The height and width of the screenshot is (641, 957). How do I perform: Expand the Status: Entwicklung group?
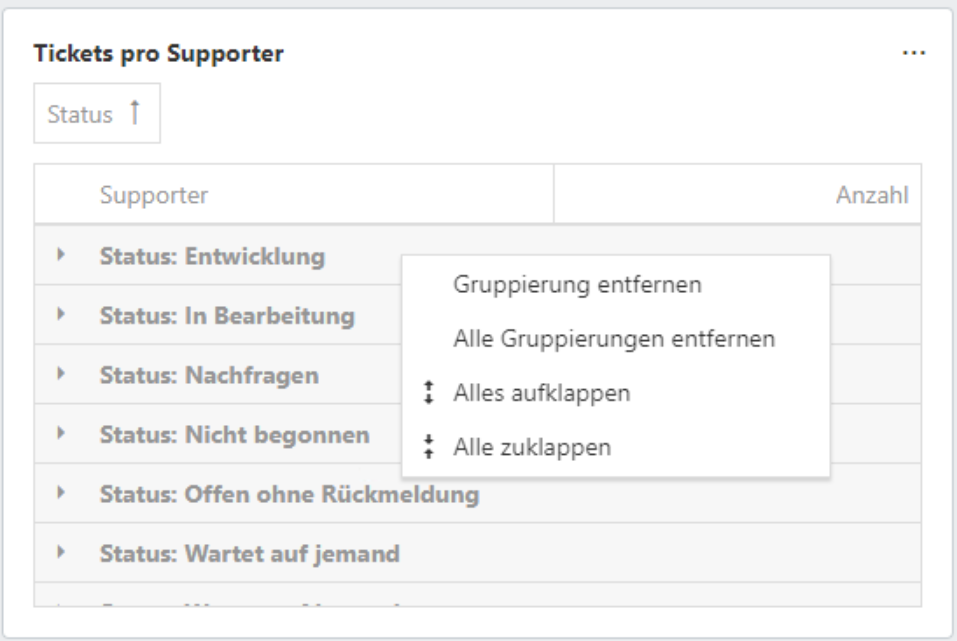pyautogui.click(x=61, y=256)
